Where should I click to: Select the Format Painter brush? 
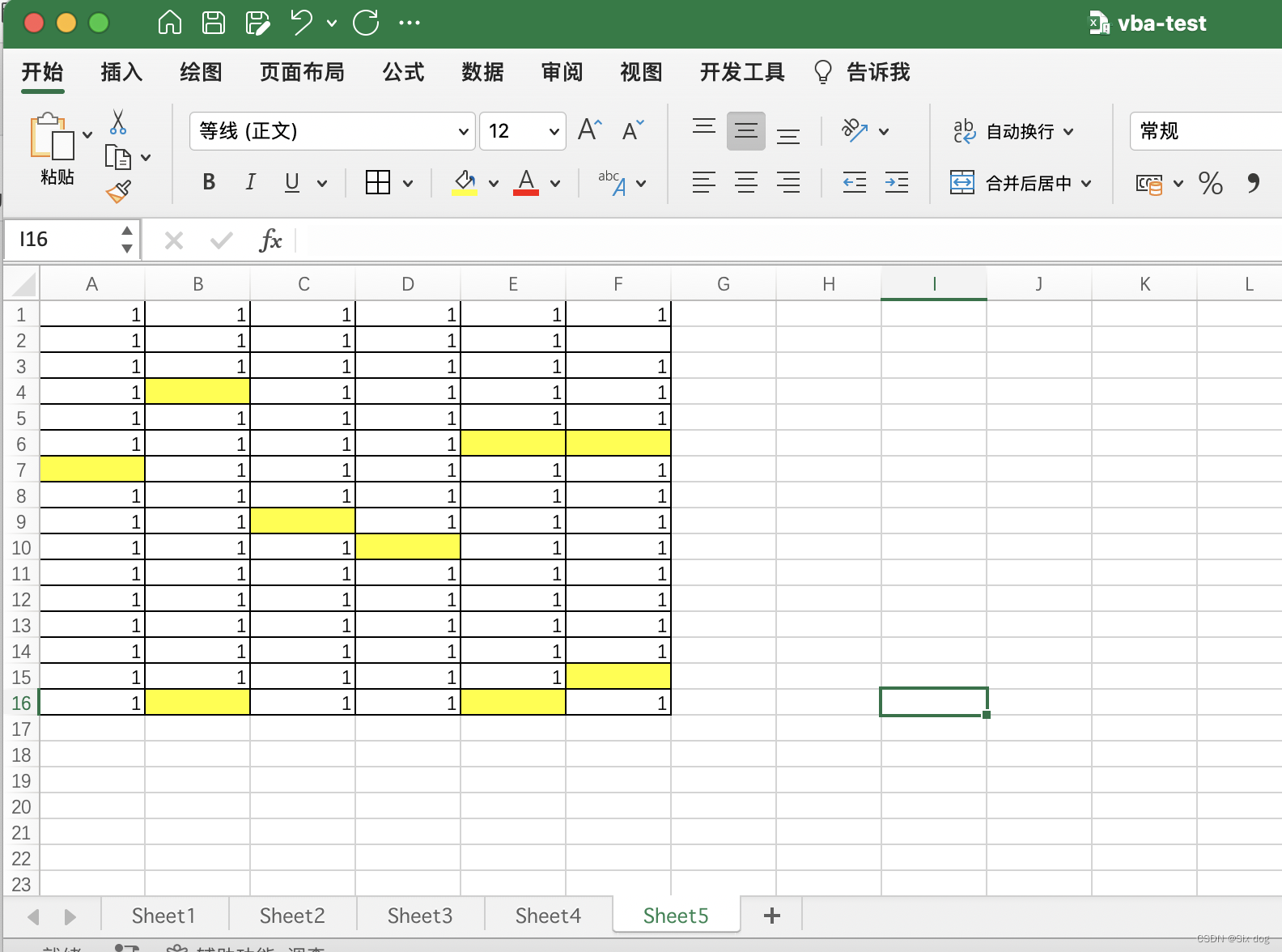point(118,192)
